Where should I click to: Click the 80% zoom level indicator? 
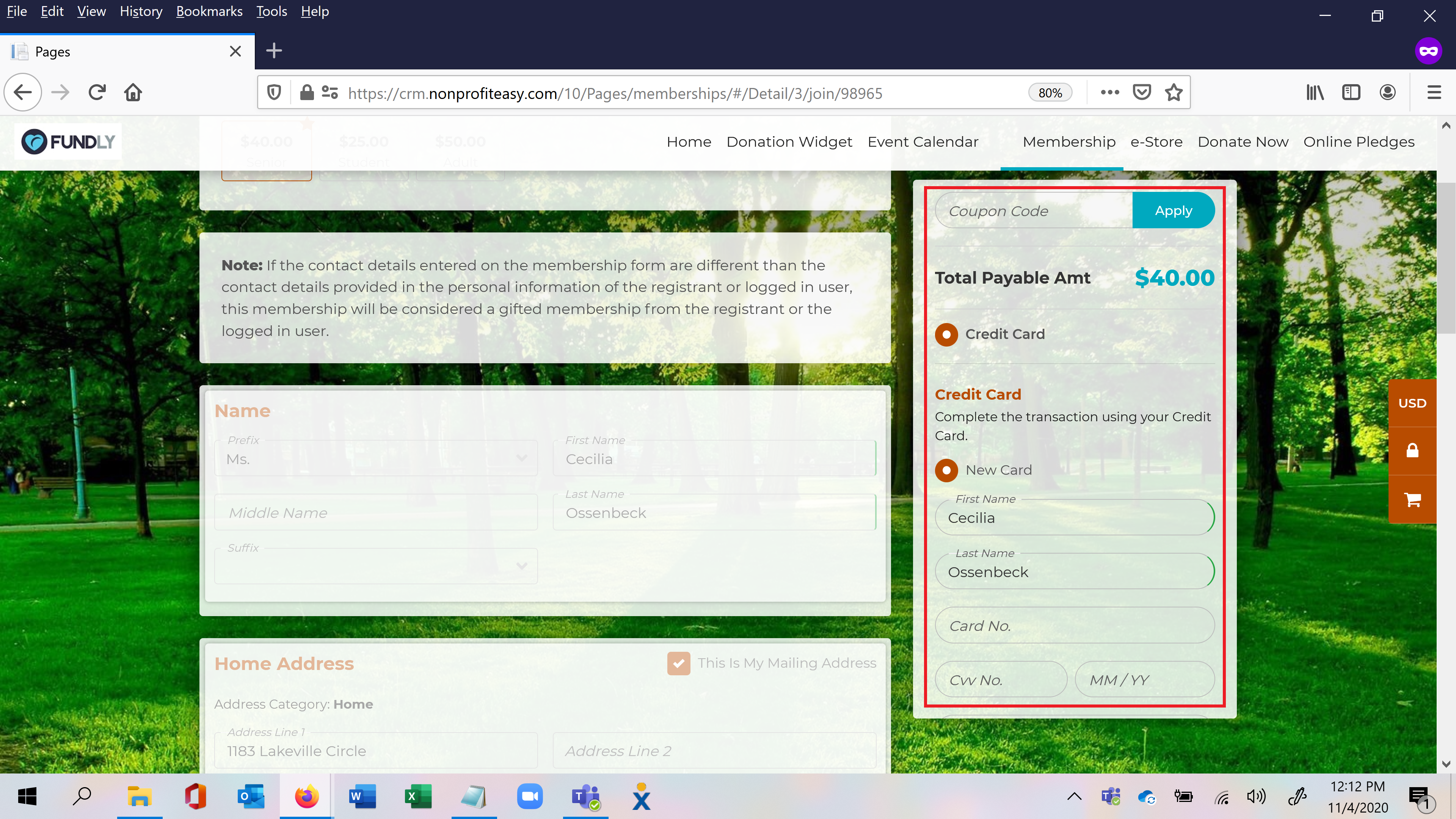pos(1050,93)
